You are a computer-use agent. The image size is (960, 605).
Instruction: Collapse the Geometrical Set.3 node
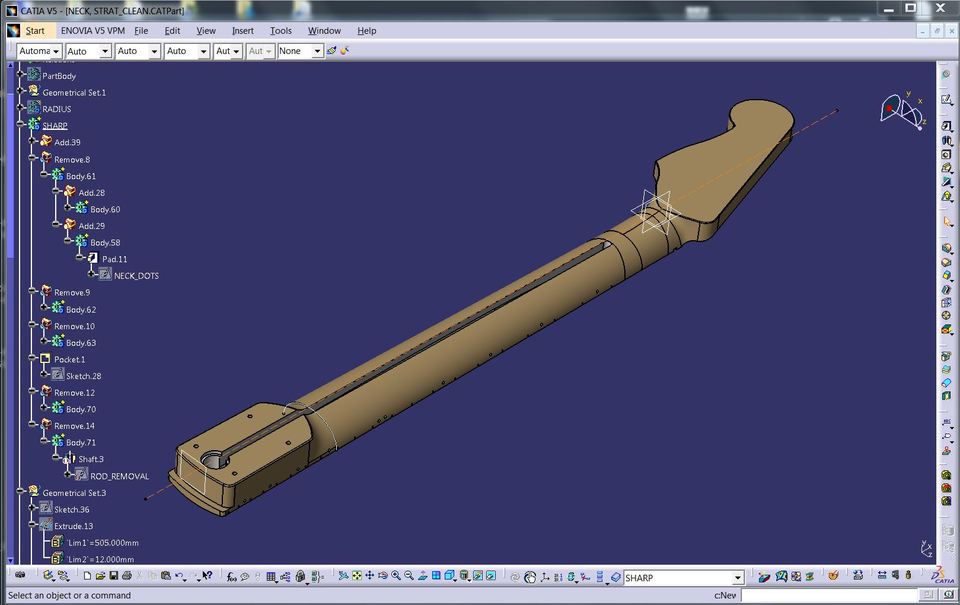pos(21,491)
